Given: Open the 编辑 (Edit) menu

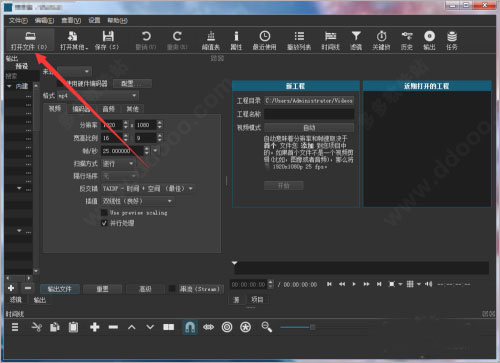Looking at the screenshot, I should pos(44,21).
